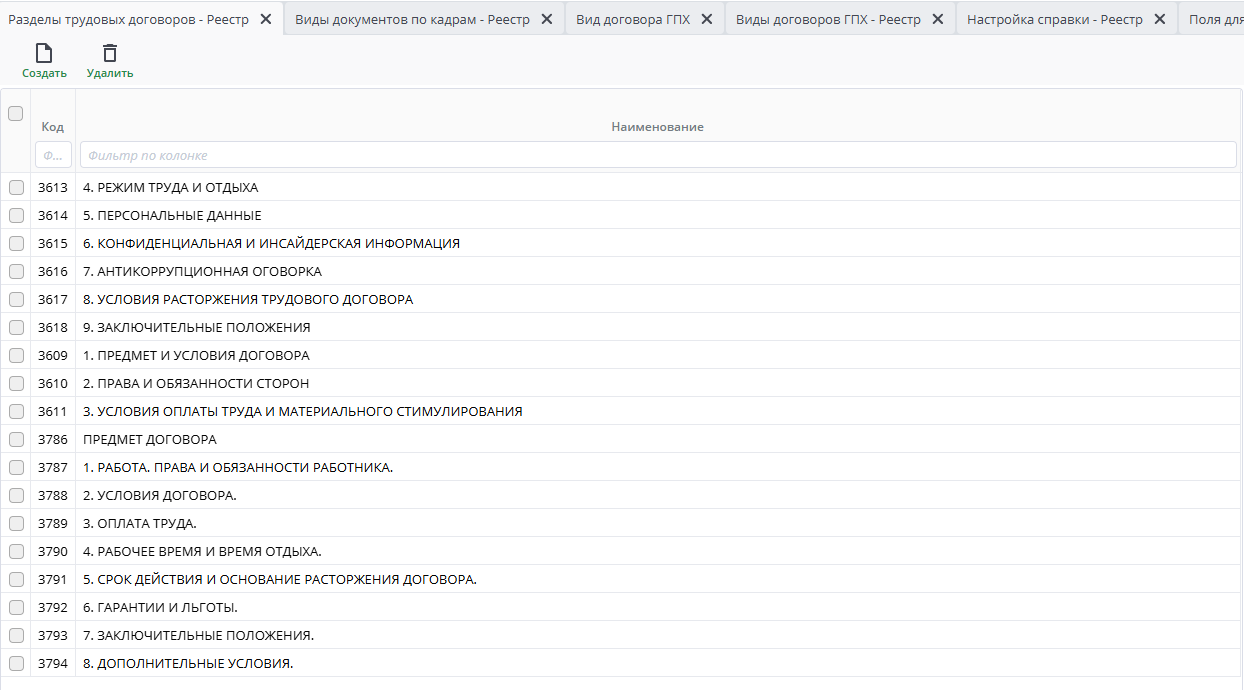Viewport: 1244px width, 690px height.
Task: Select row 2. УСЛОВИЯ ДОГОВОРА.
Action: pyautogui.click(x=622, y=495)
